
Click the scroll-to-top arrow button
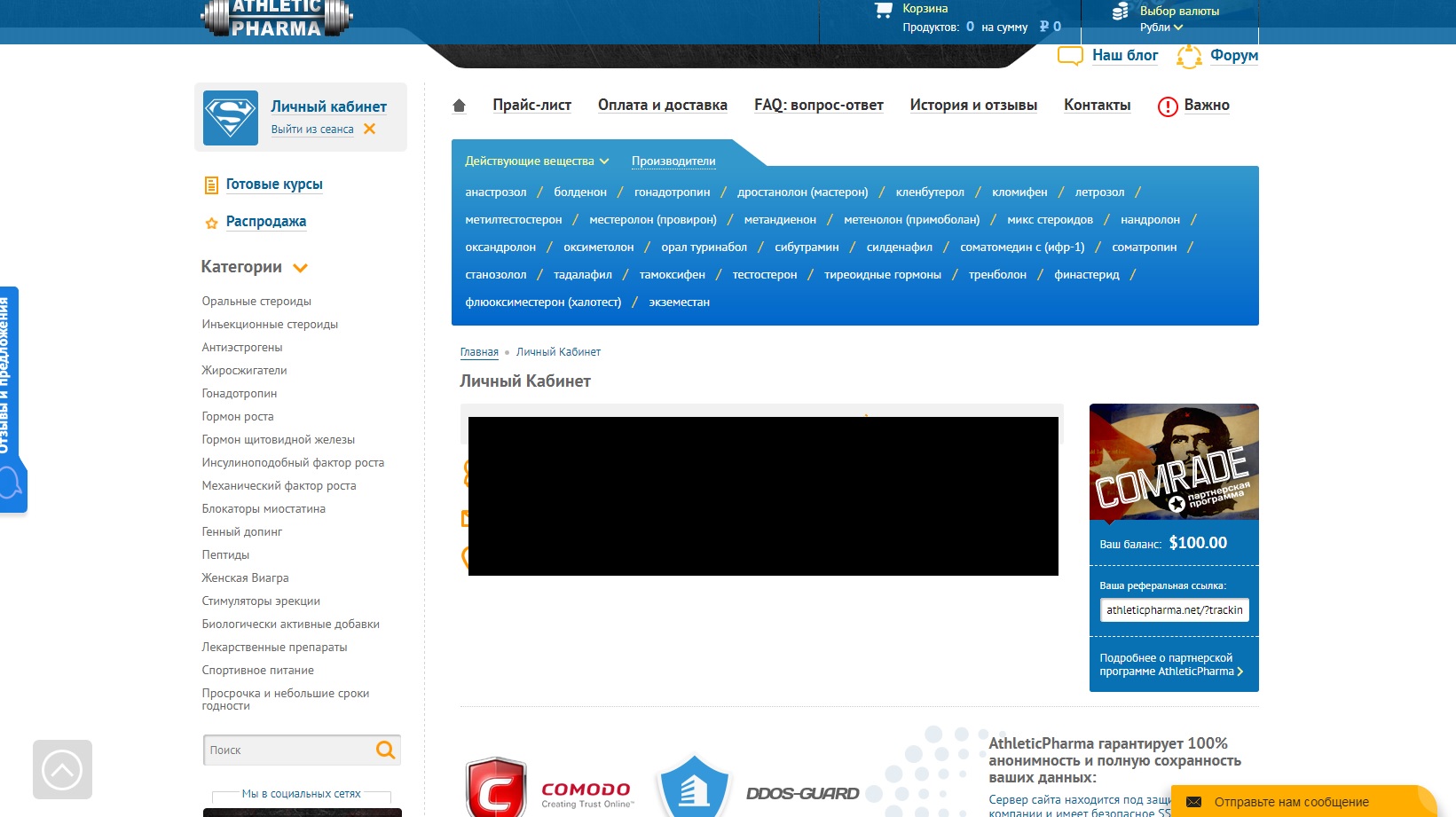pos(62,769)
